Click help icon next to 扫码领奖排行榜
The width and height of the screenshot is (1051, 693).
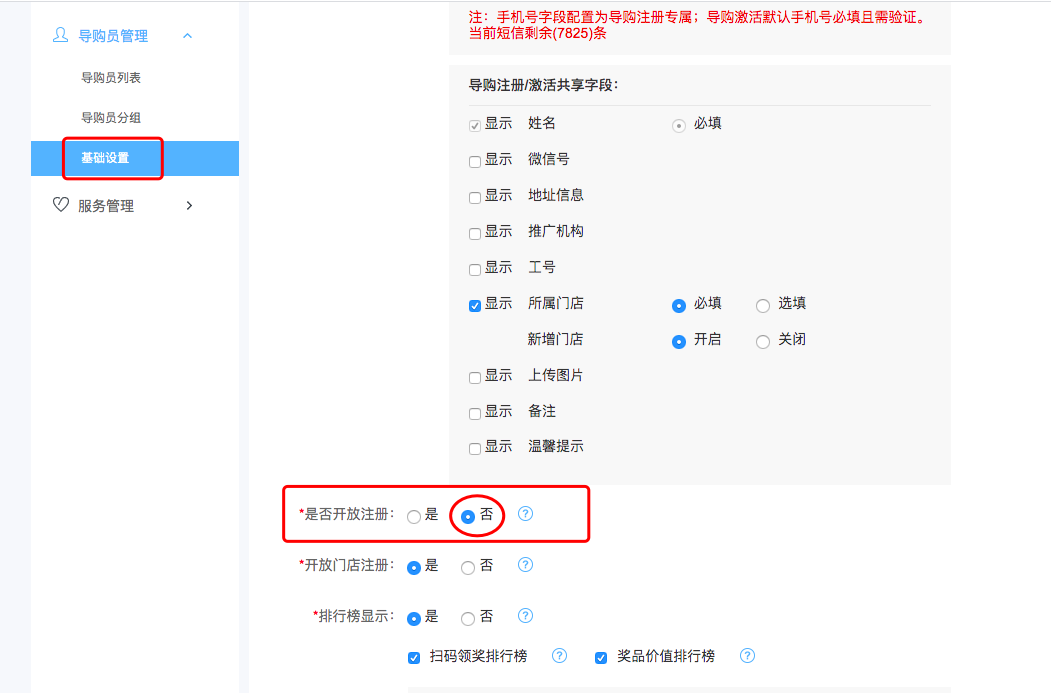pyautogui.click(x=560, y=656)
